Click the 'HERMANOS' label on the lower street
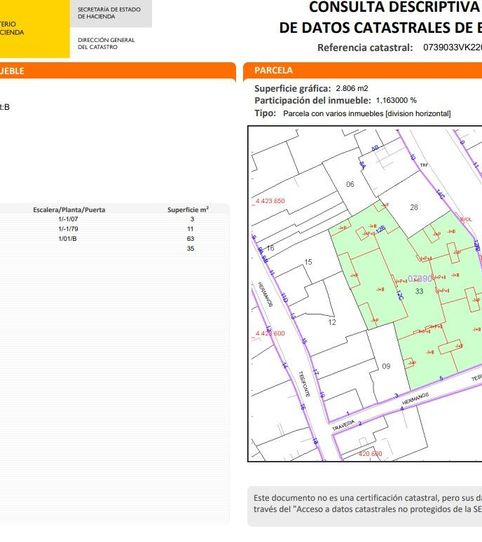482x542 pixels. coord(415,399)
